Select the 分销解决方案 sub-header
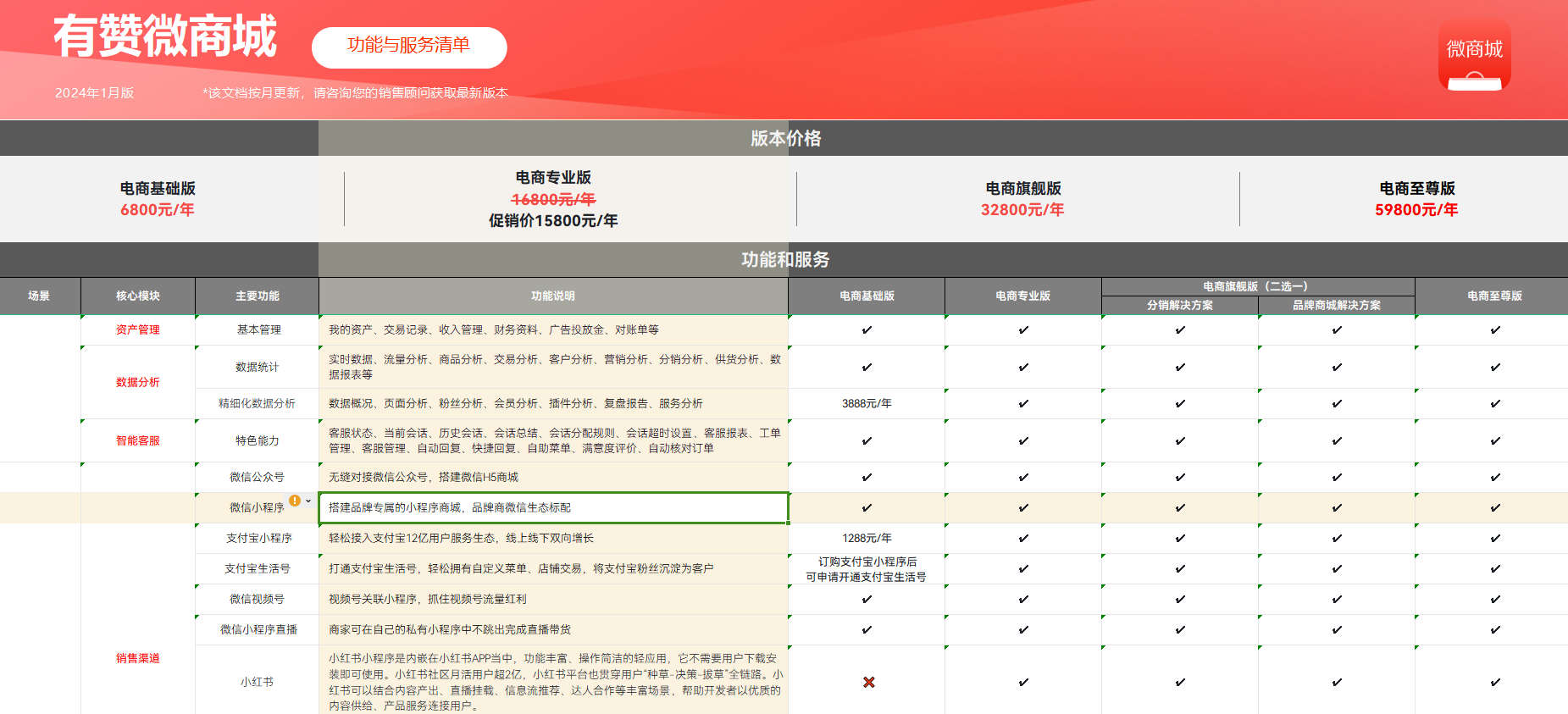This screenshot has width=1568, height=714. click(x=1180, y=305)
